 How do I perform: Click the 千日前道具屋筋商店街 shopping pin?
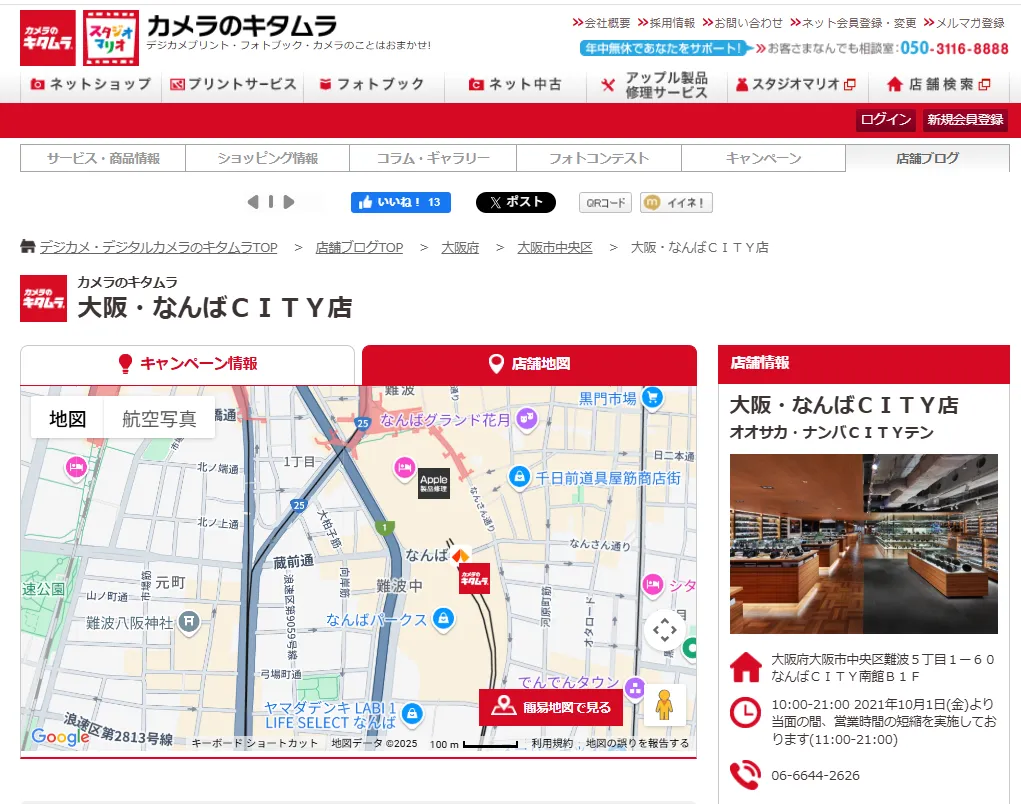coord(519,477)
